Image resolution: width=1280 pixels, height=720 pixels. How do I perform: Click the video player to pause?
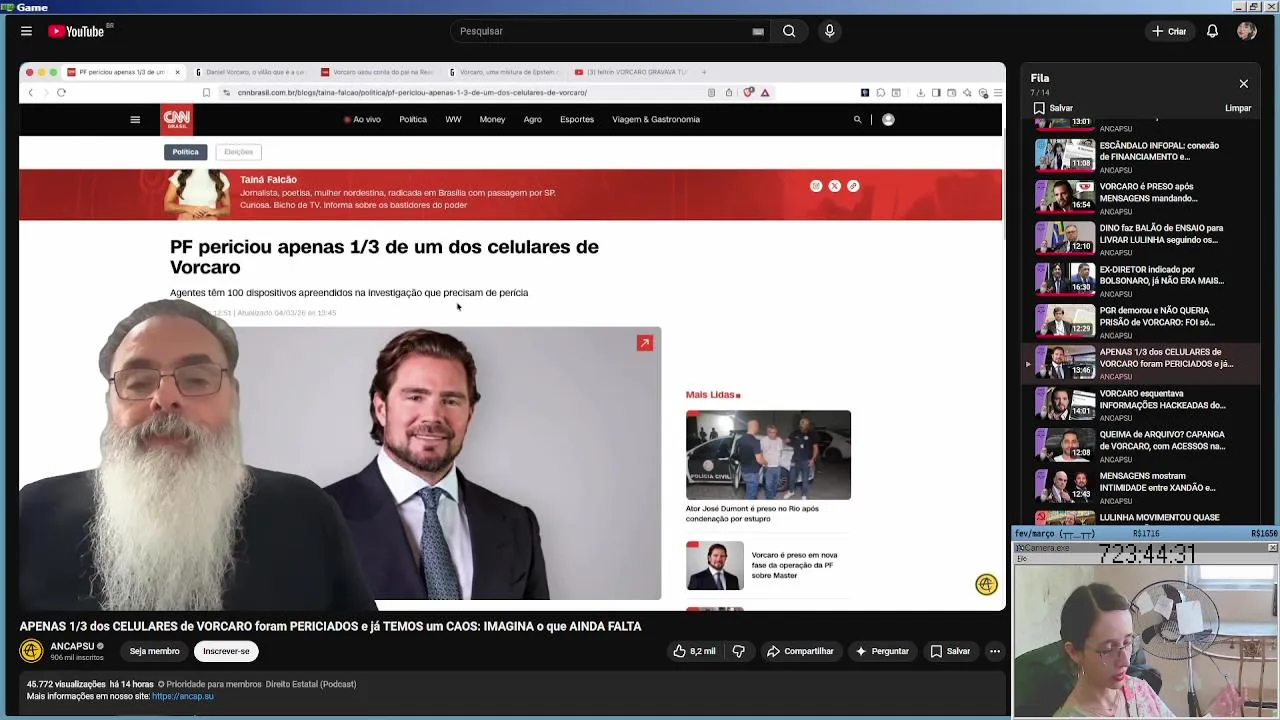coord(512,336)
